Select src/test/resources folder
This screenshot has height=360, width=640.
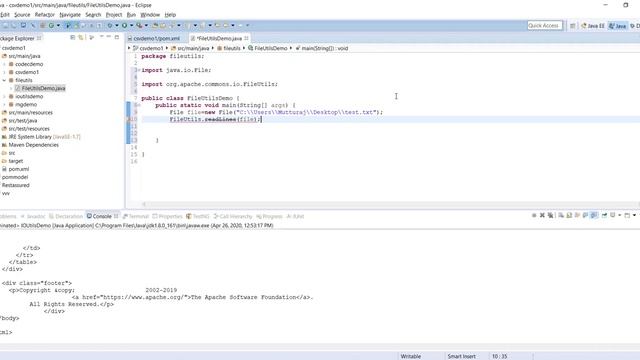tap(26, 129)
